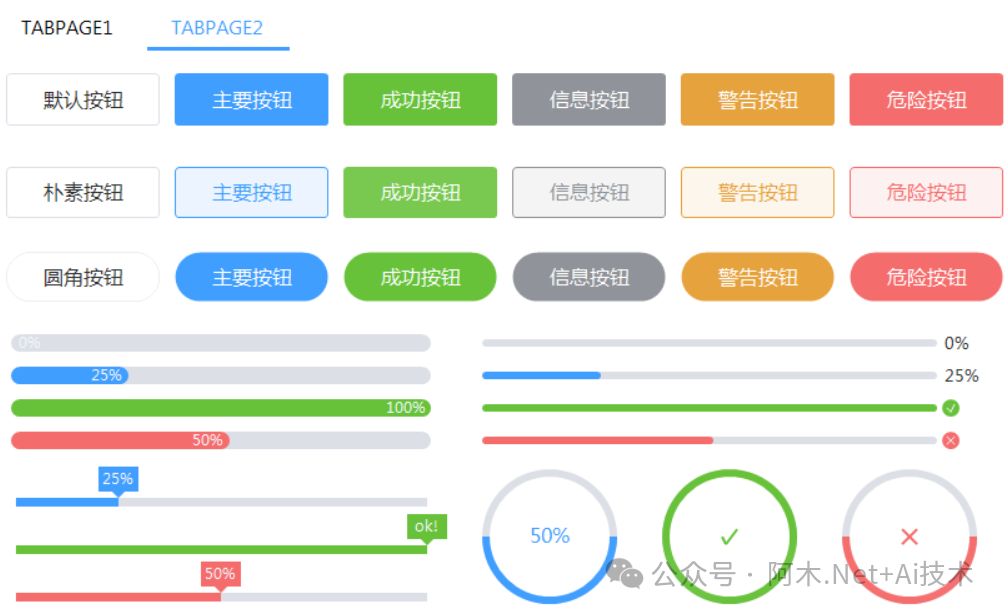Viewport: 1005px width, 614px height.
Task: Click the light-blue outlined 主要按钮 button
Action: click(x=251, y=192)
